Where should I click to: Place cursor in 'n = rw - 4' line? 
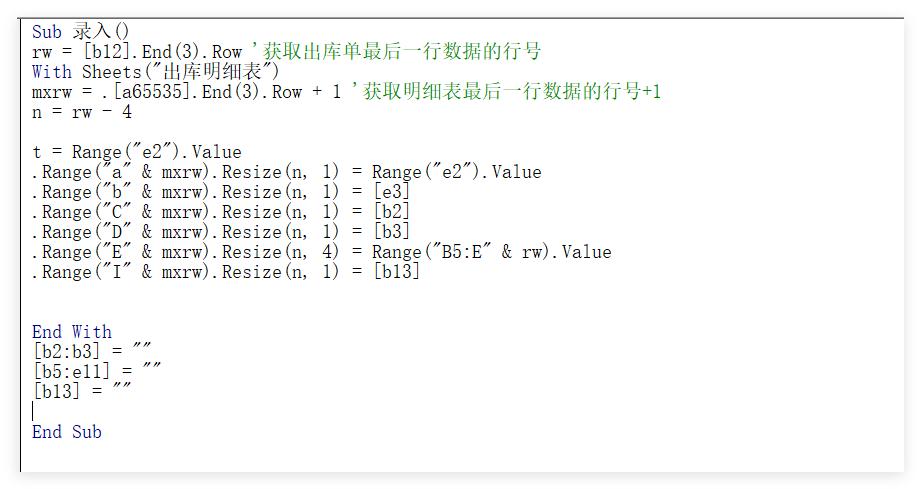(82, 112)
